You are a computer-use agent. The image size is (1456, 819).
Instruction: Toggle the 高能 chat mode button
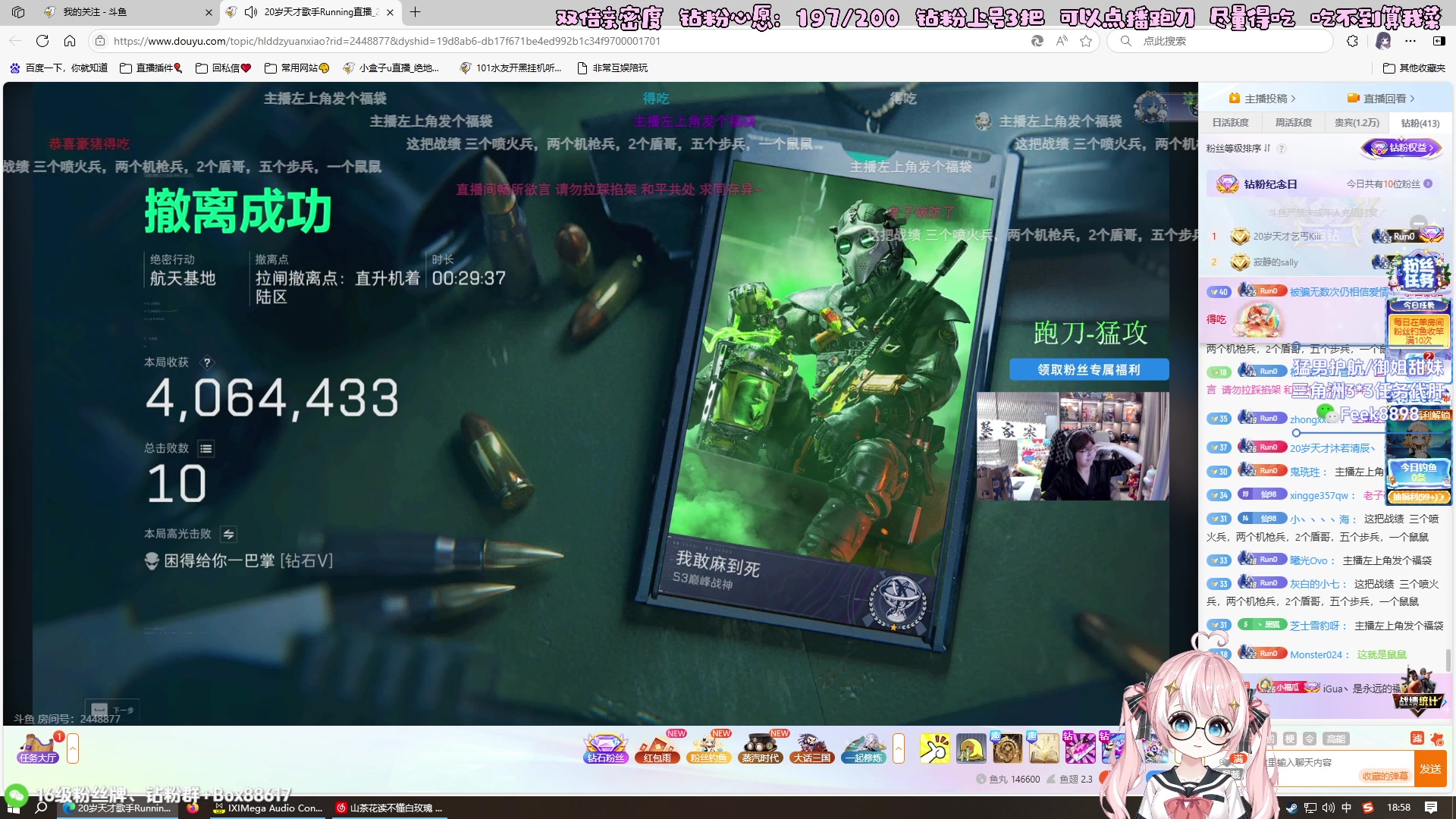1335,739
